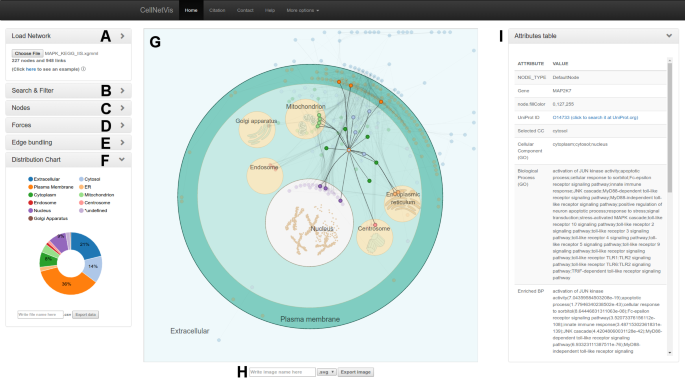
Task: Click the Plasma Membrane legend swatch
Action: coord(31,187)
